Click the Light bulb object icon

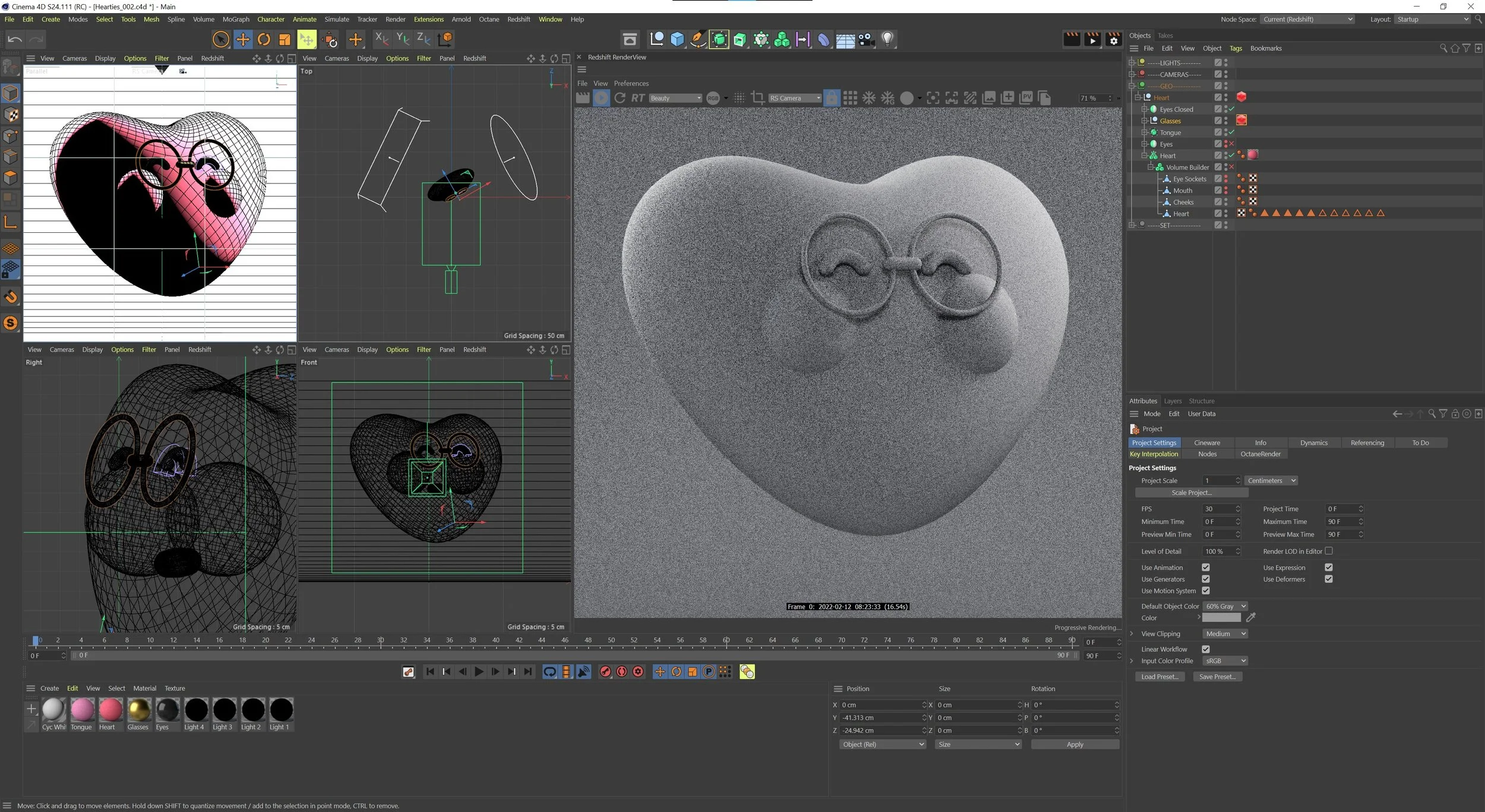pyautogui.click(x=887, y=40)
